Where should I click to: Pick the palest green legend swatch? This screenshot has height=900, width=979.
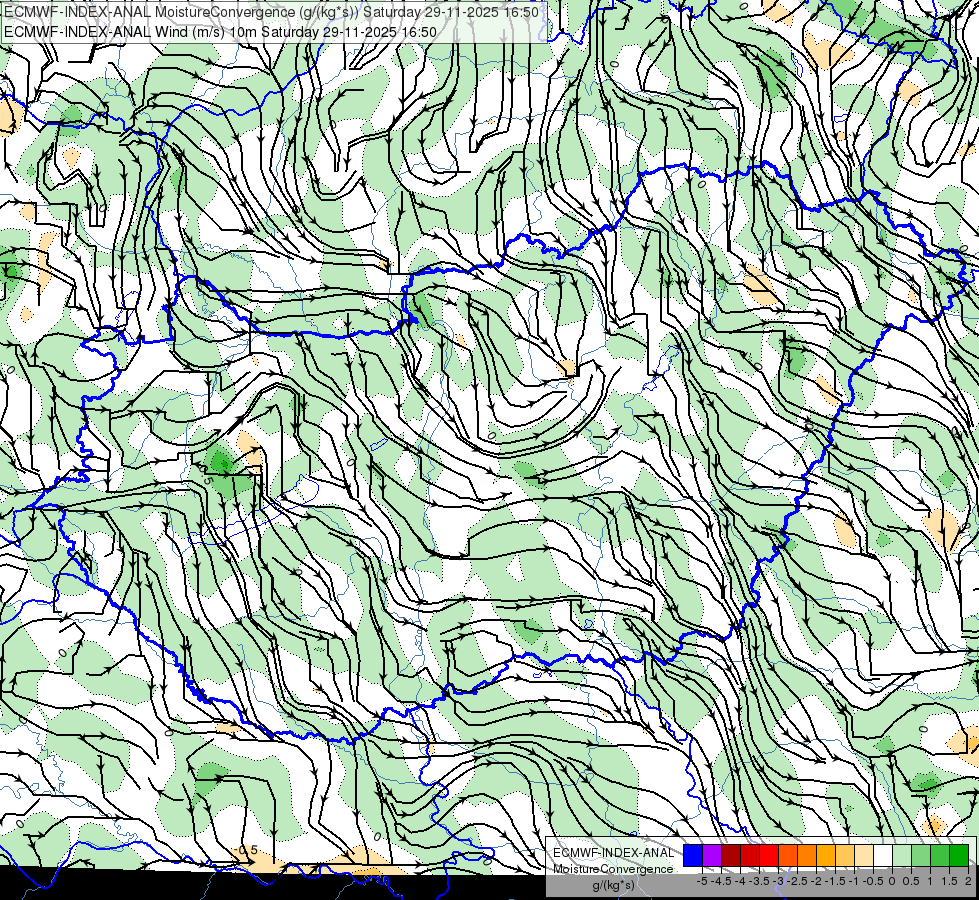902,856
